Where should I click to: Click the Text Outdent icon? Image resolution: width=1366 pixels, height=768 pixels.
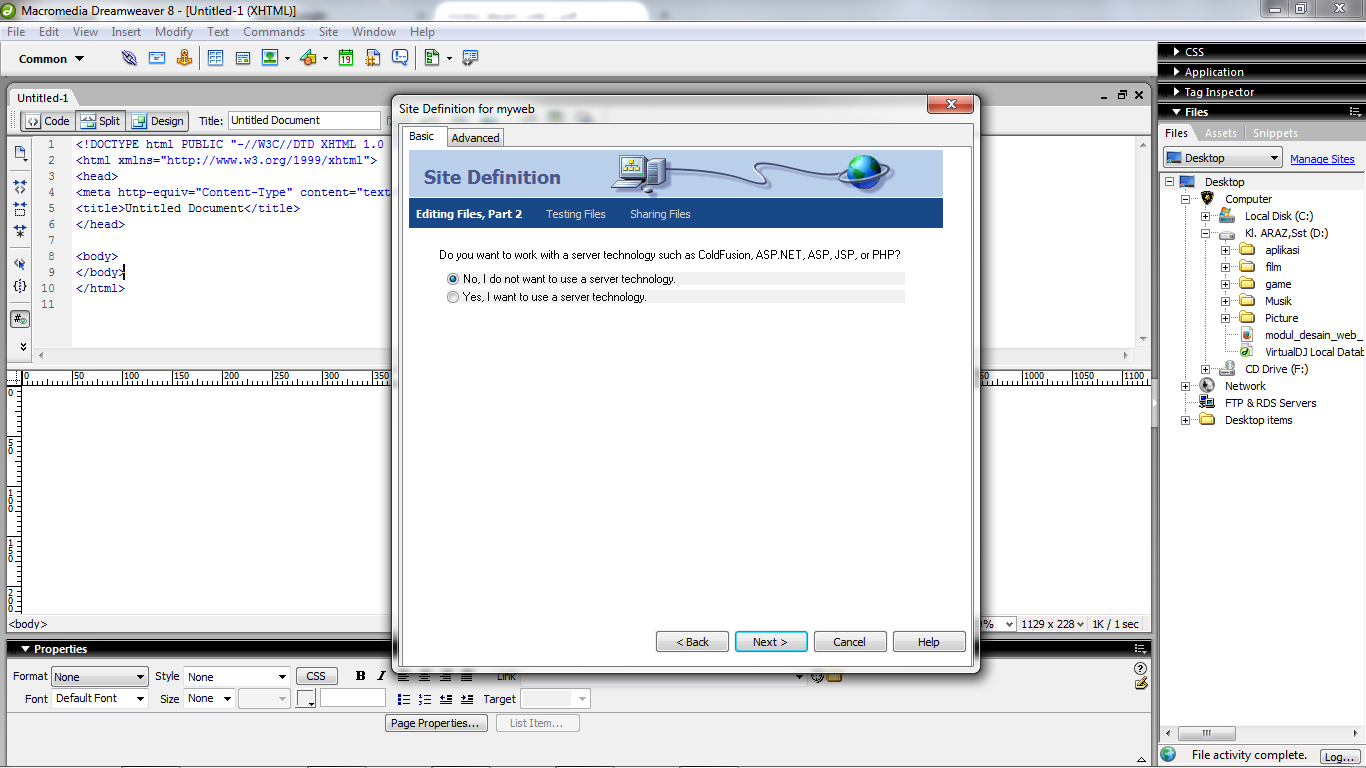pos(446,699)
